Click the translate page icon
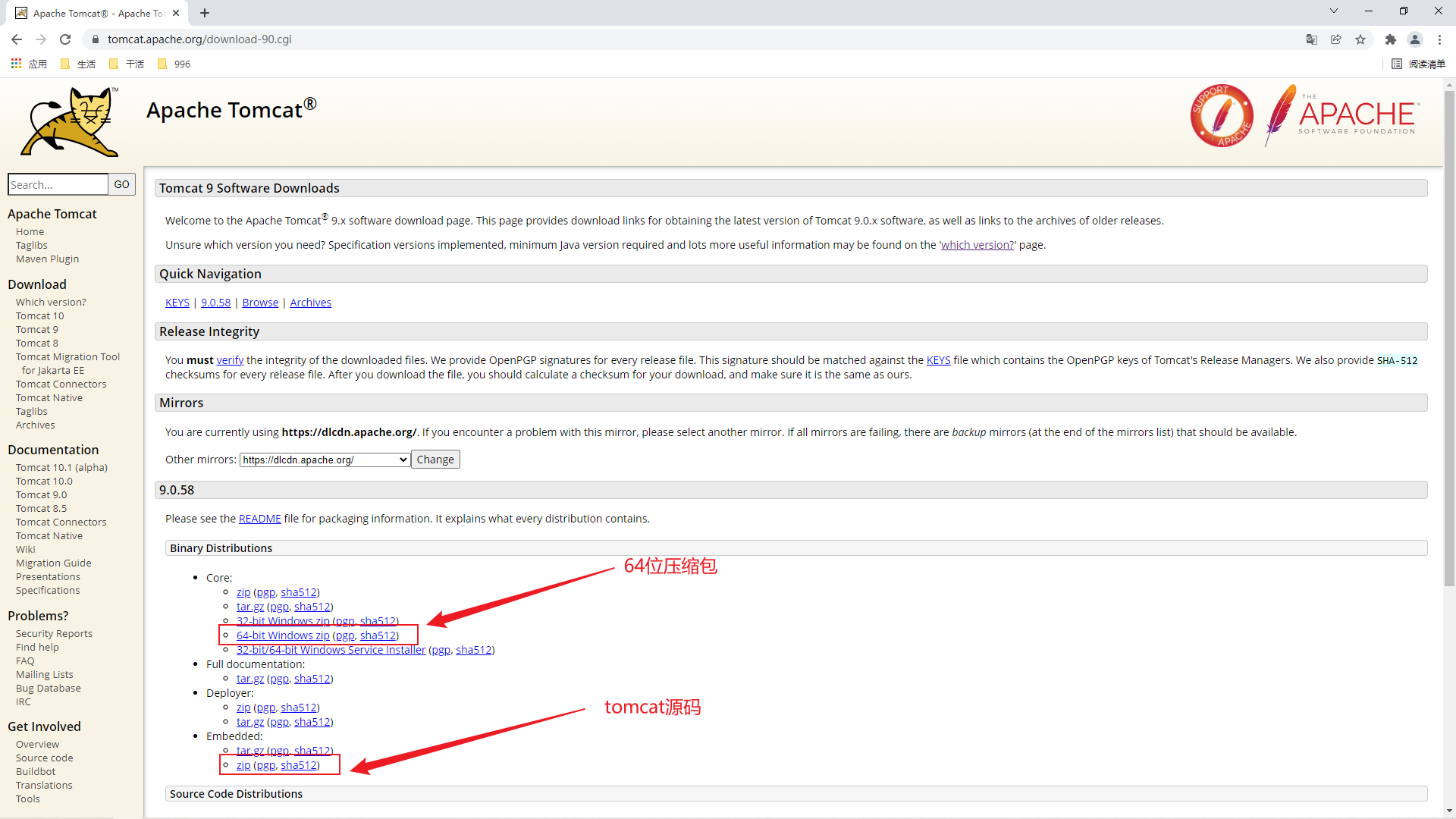The image size is (1456, 819). pyautogui.click(x=1311, y=39)
